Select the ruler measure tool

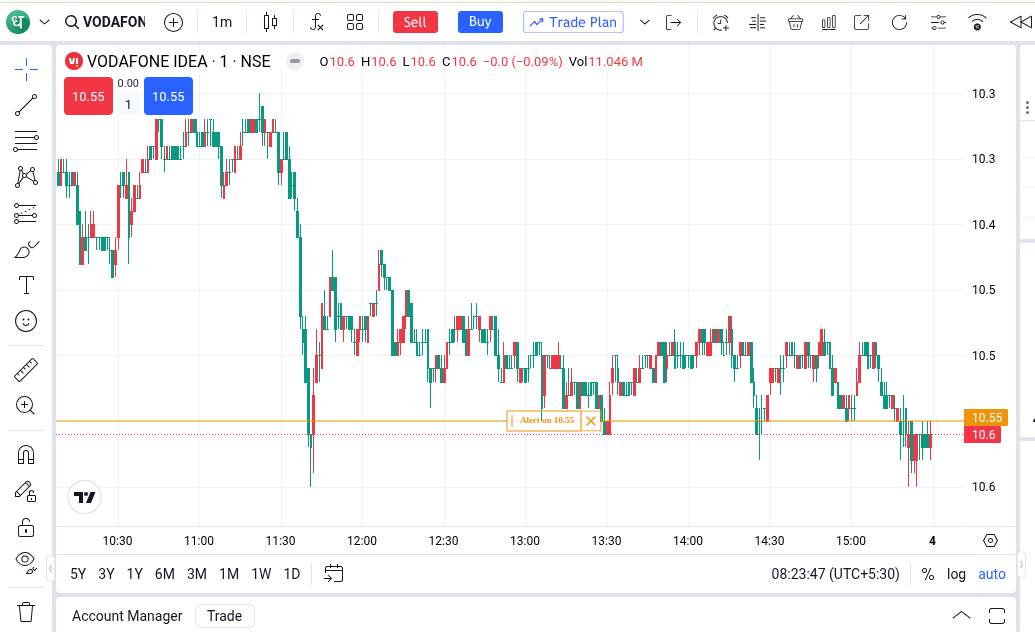pyautogui.click(x=26, y=370)
